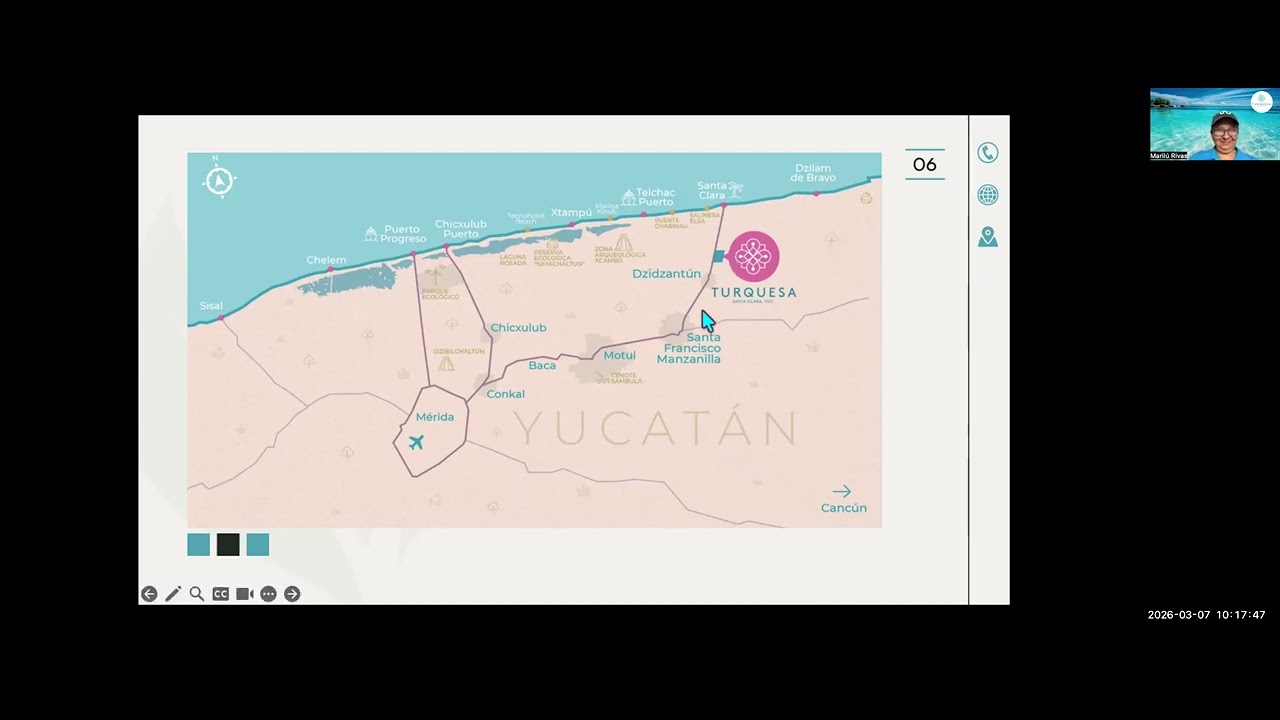Image resolution: width=1280 pixels, height=720 pixels.
Task: Open the magnifier zoom tool
Action: 197,594
